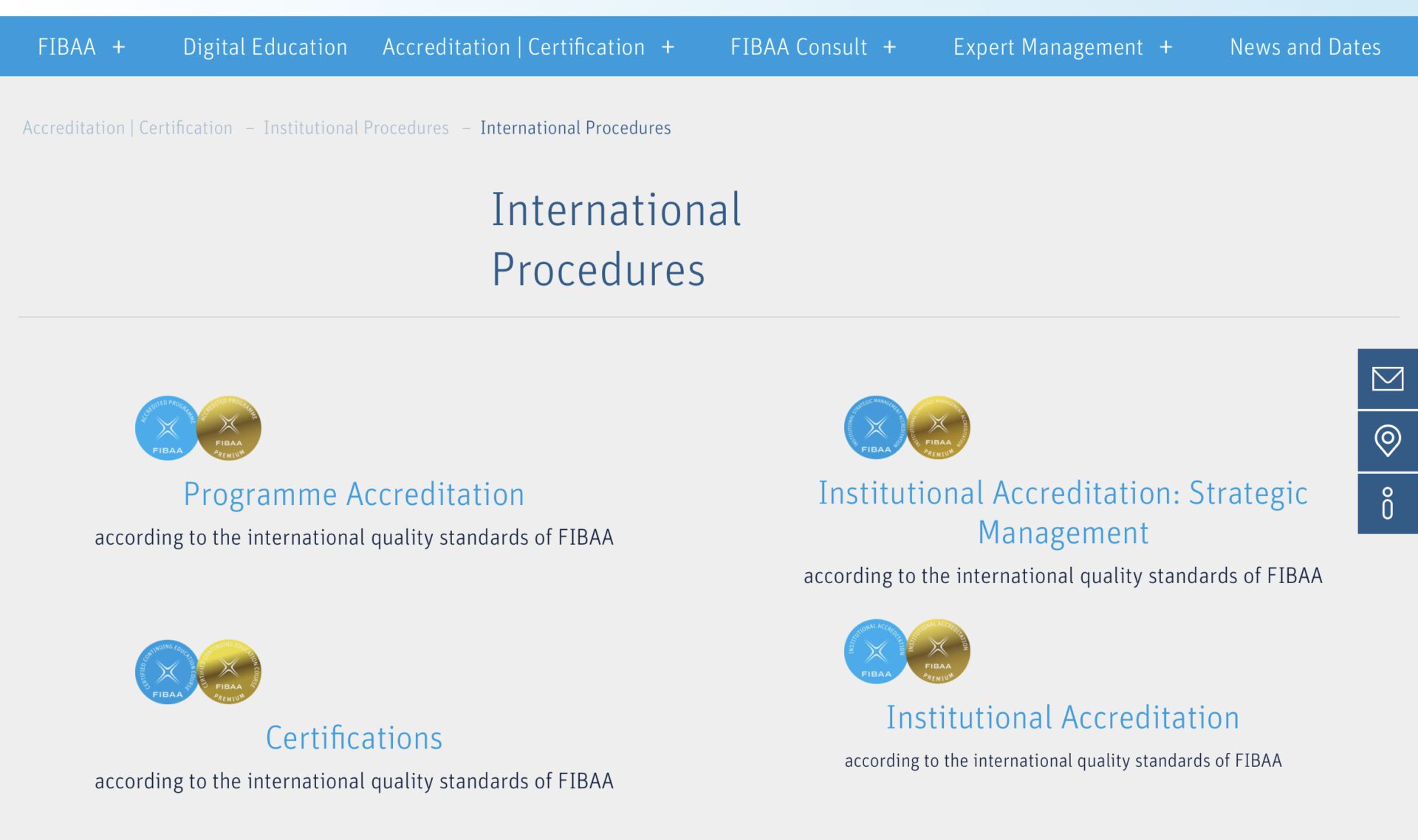1418x840 pixels.
Task: Click description text under Programme Accreditation
Action: [x=354, y=537]
